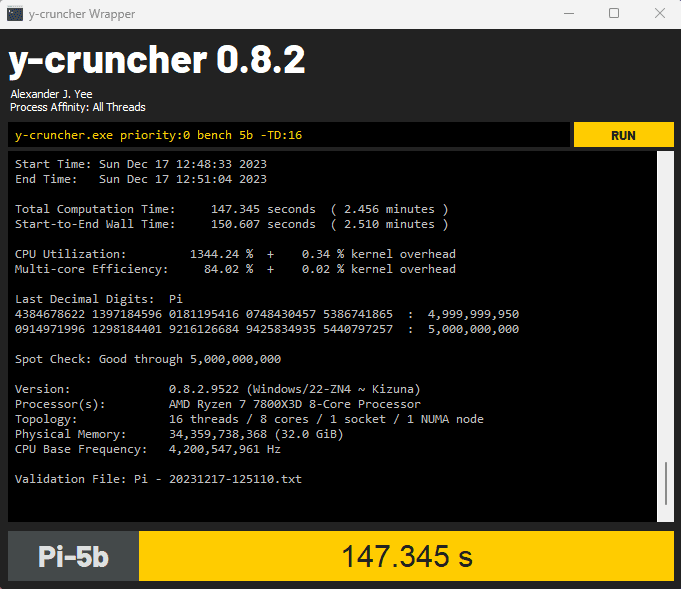
Task: Click the Total Computation Time line
Action: pos(231,209)
